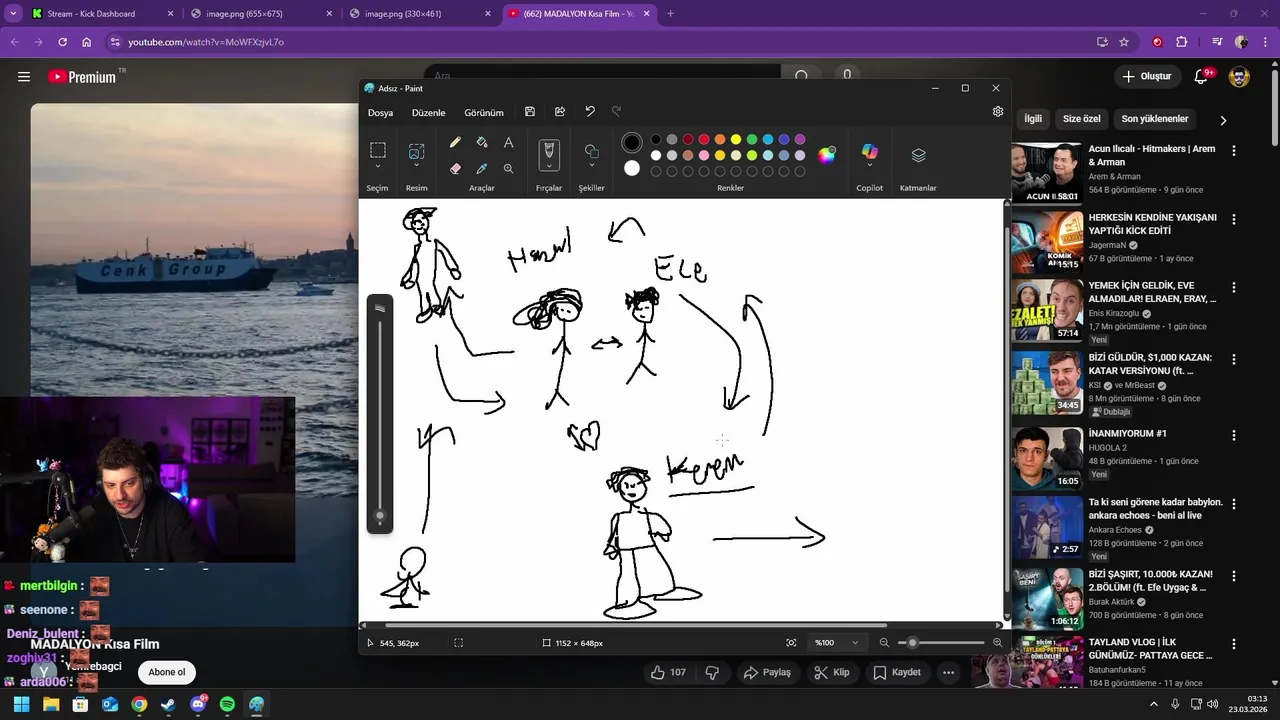This screenshot has height=720, width=1280.
Task: Click the Redo arrow in Paint
Action: click(x=616, y=112)
